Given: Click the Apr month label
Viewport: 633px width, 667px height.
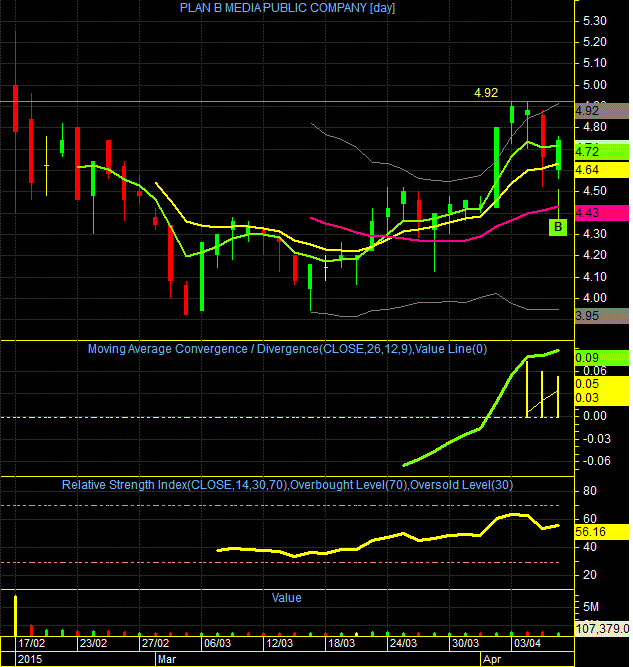Looking at the screenshot, I should coord(492,659).
